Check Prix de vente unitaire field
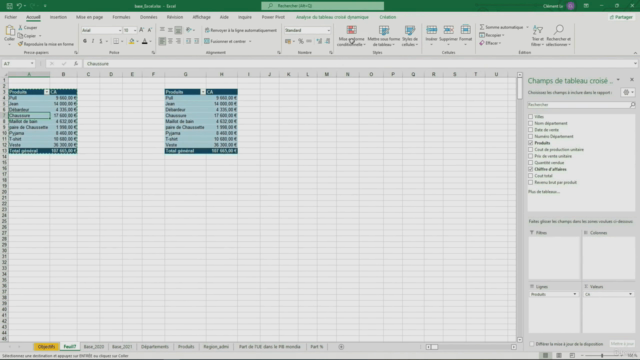Screen dimensions: 640x360 [531, 156]
